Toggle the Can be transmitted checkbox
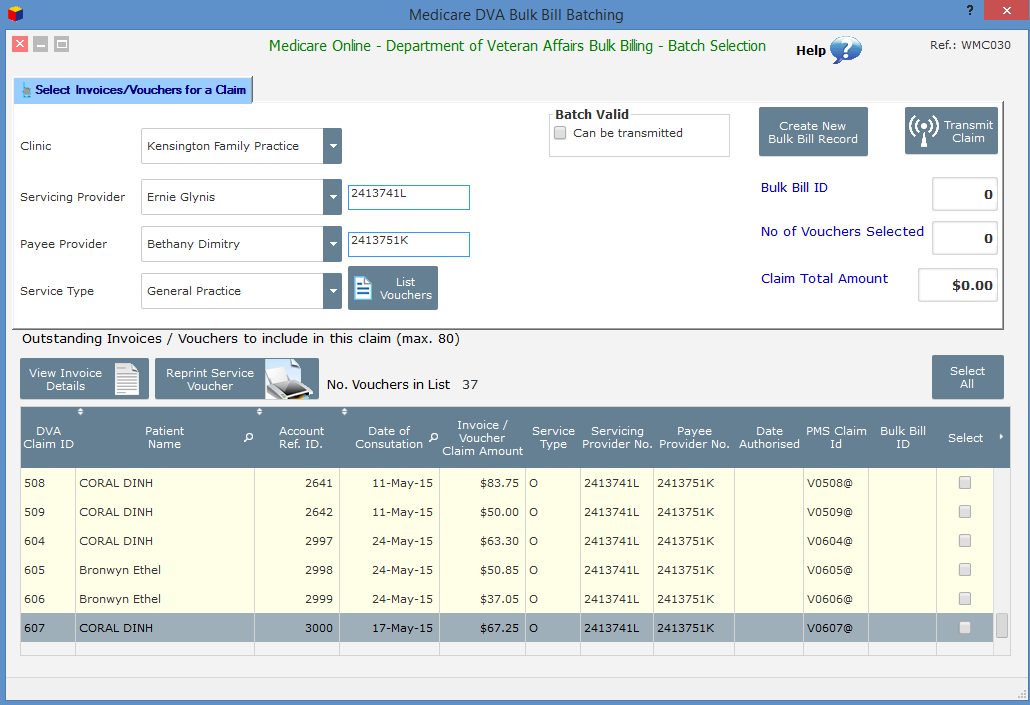Image resolution: width=1030 pixels, height=705 pixels. pos(560,133)
